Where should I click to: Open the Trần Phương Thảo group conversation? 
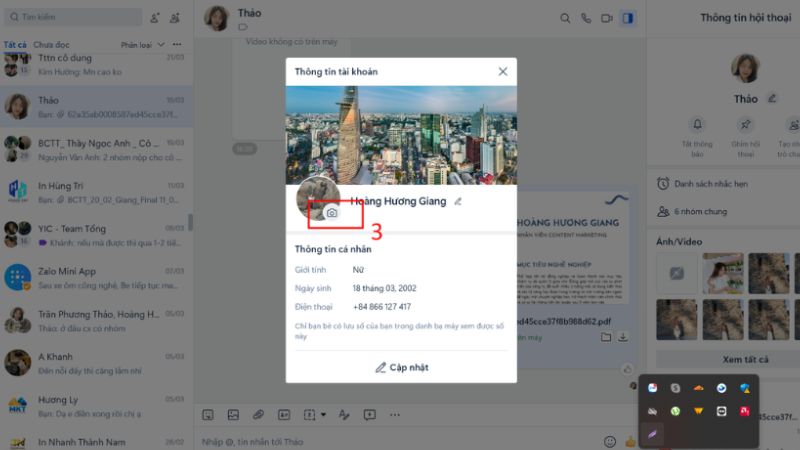pos(96,320)
